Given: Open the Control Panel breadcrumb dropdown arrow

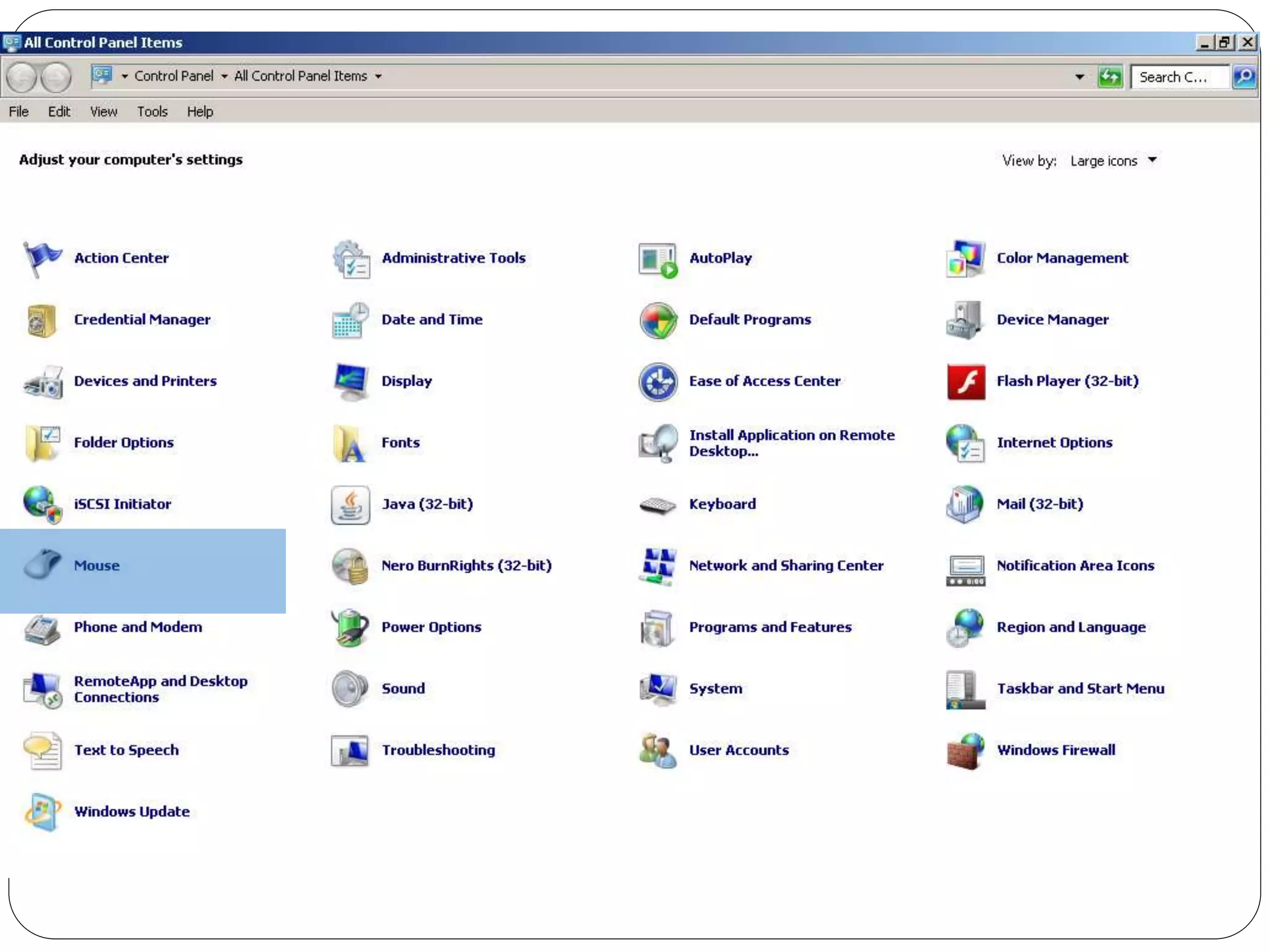Looking at the screenshot, I should click(224, 76).
